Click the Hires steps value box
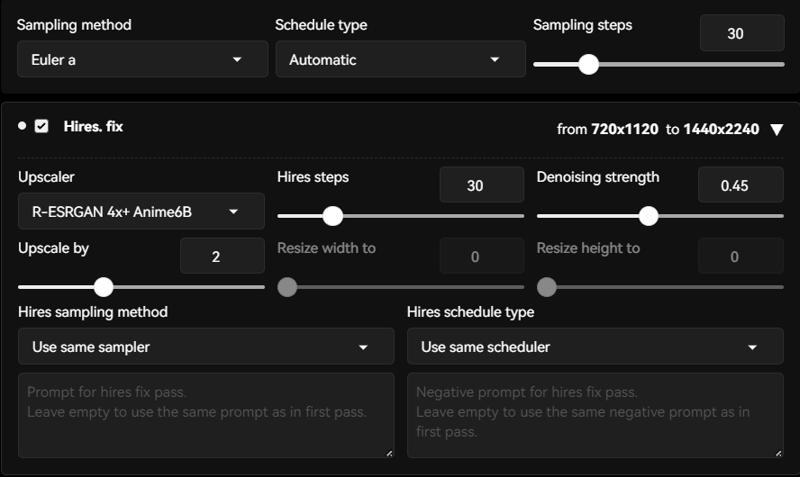Screen dimensions: 800x477 (482, 185)
